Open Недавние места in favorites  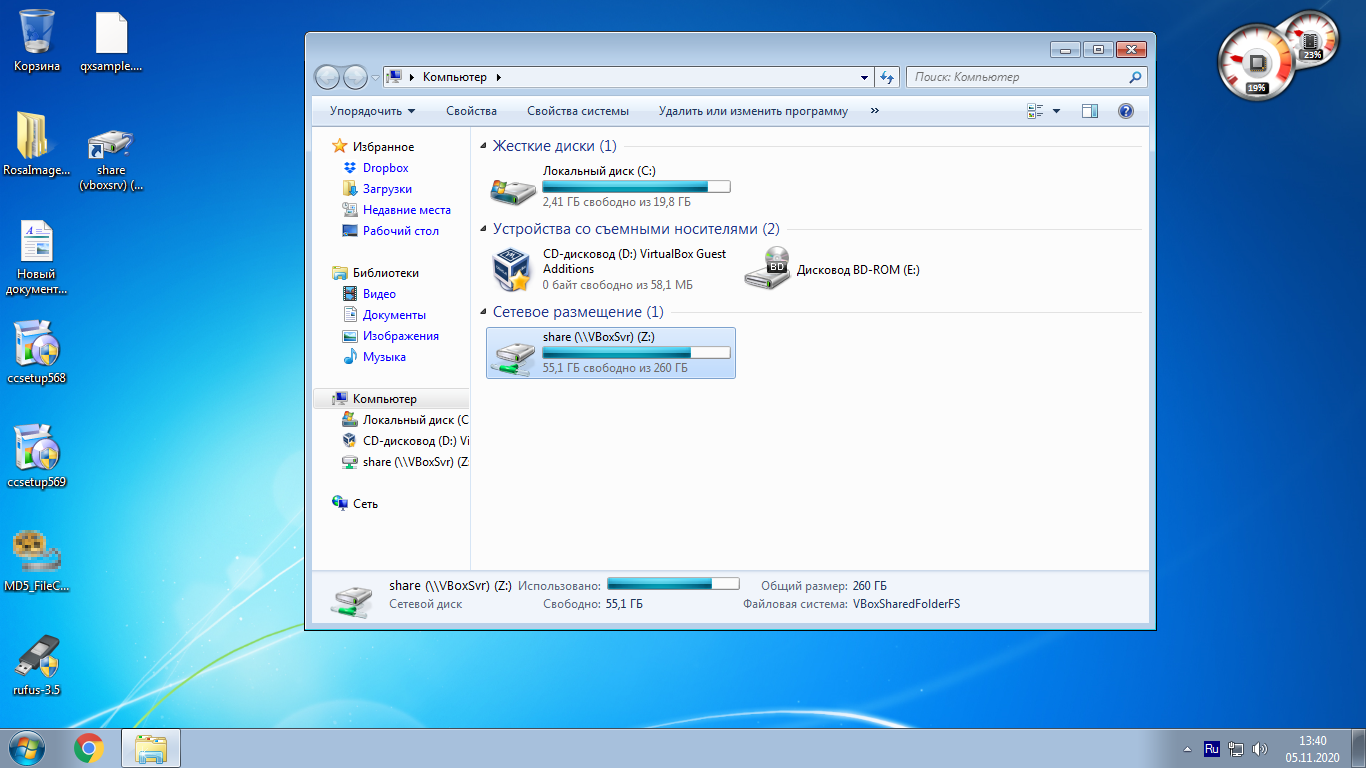406,210
